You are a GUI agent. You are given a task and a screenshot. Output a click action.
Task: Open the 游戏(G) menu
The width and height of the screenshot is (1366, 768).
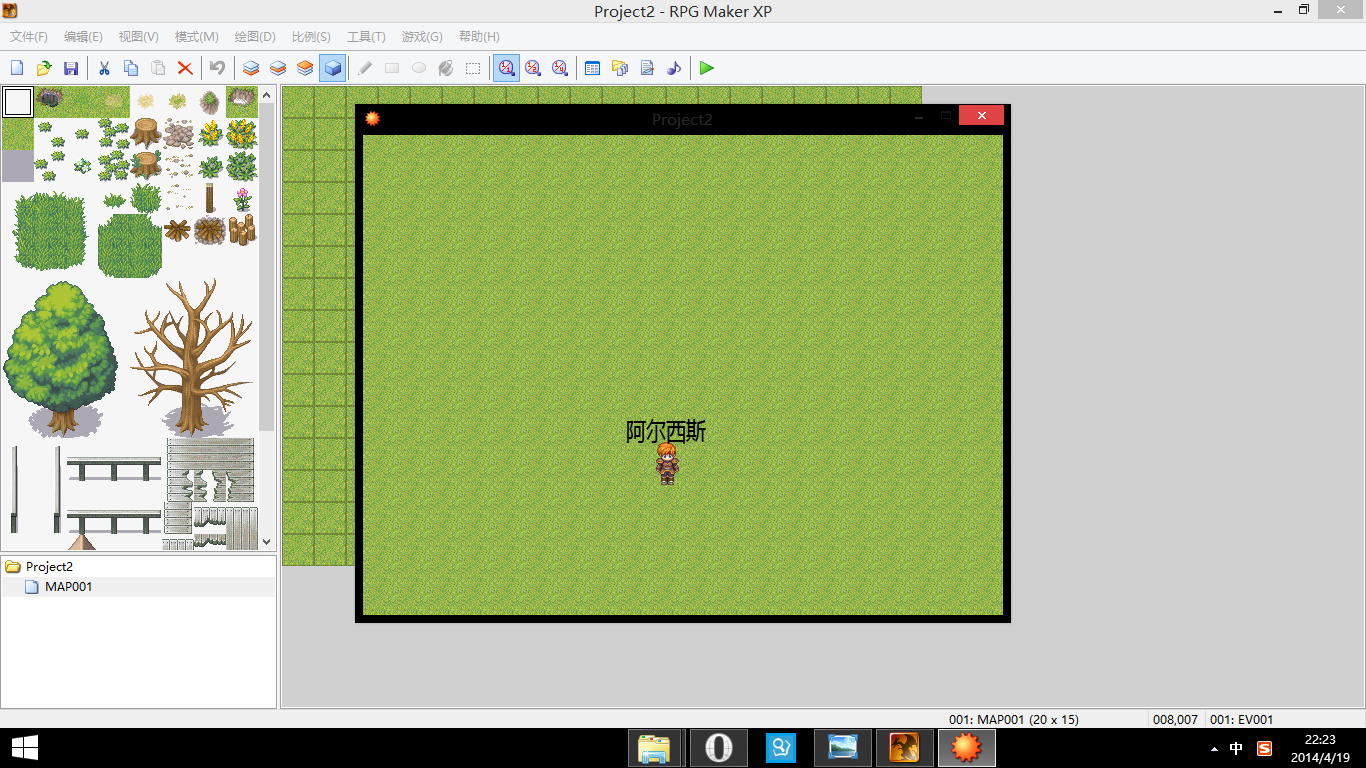pyautogui.click(x=422, y=37)
